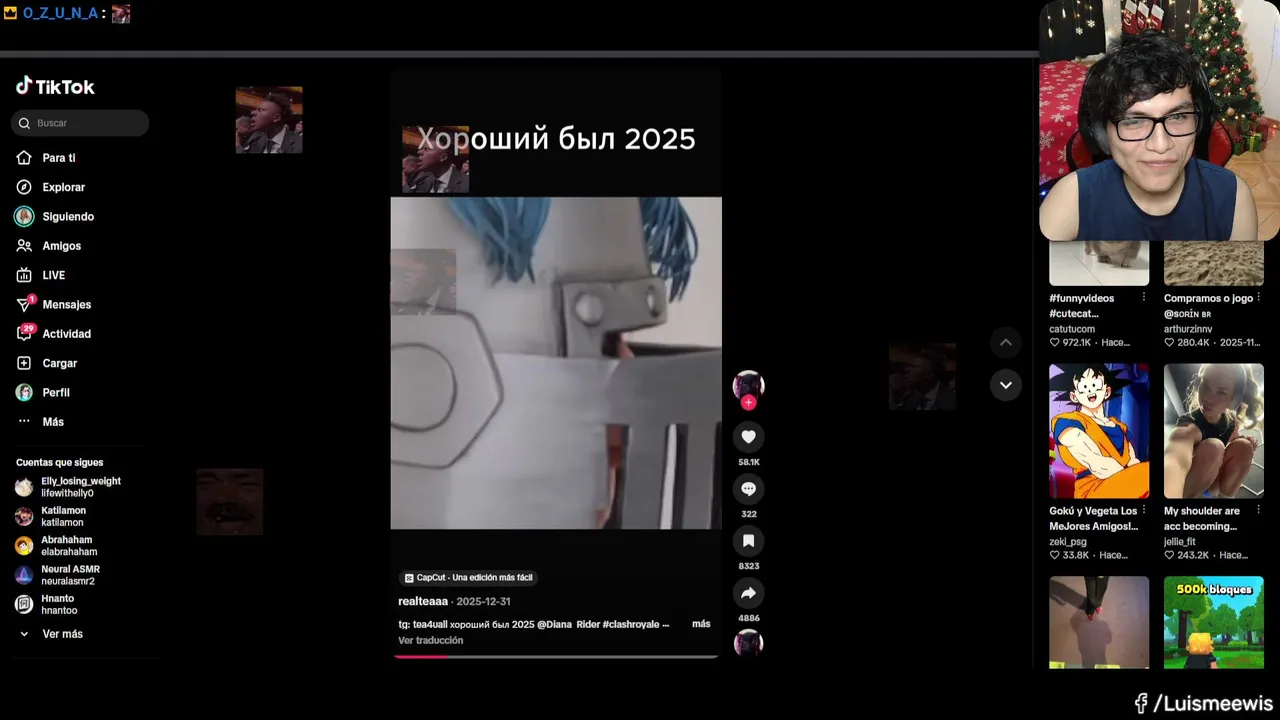Image resolution: width=1280 pixels, height=720 pixels.
Task: Open the sound disc below share count
Action: pyautogui.click(x=748, y=643)
